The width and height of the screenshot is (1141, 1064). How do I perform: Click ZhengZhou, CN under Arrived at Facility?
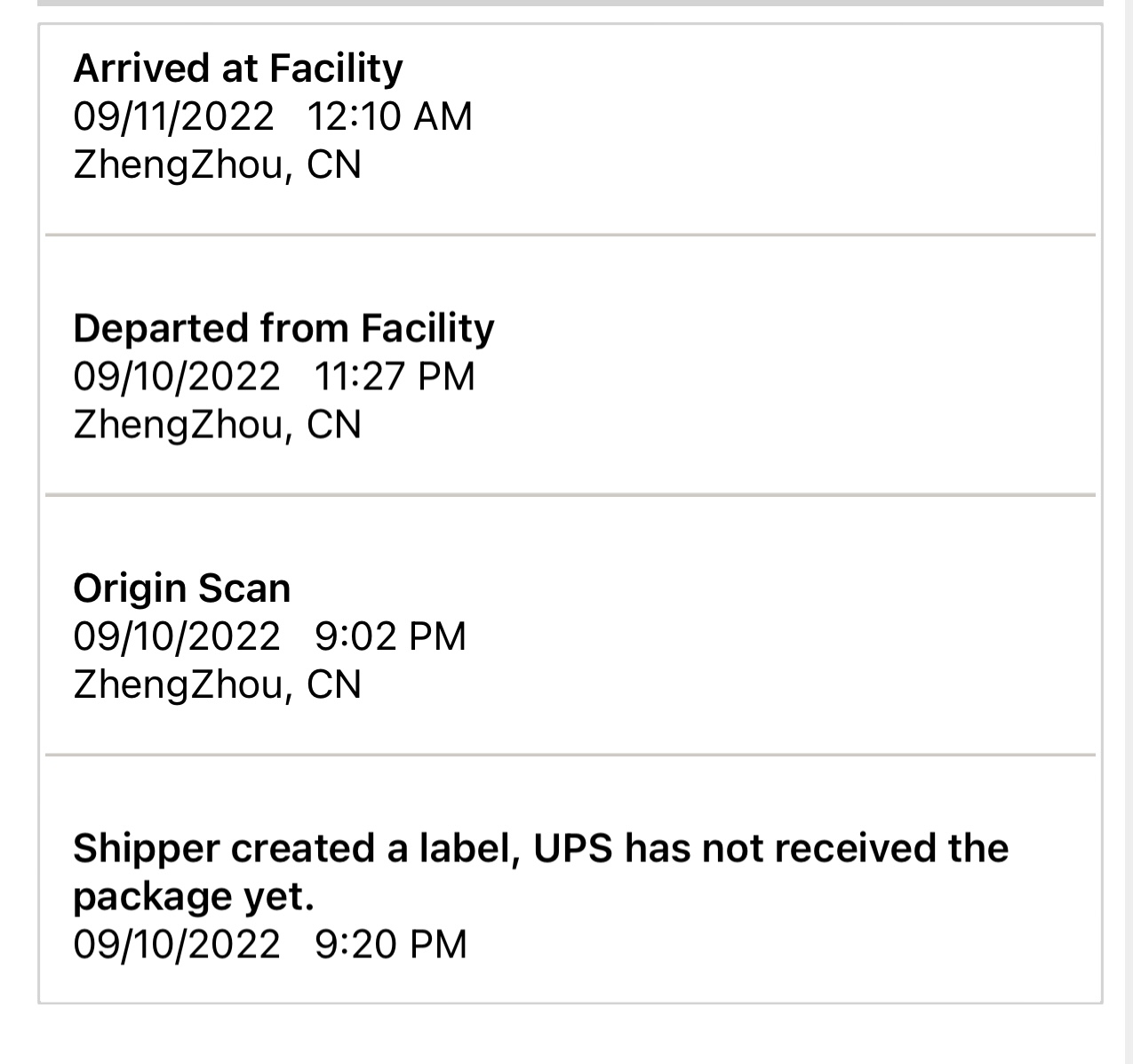point(218,164)
